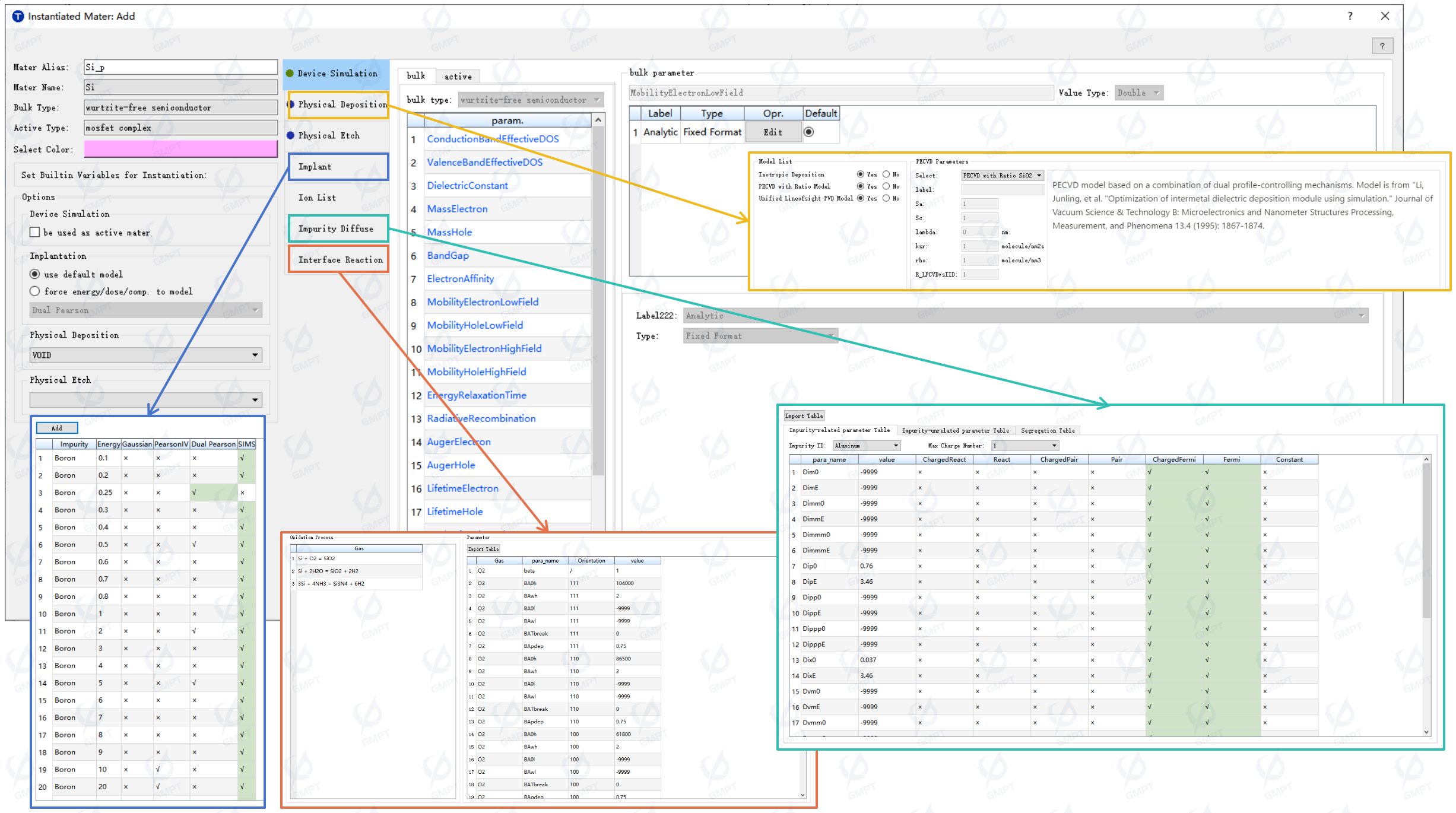Click the DipE value 3.46 cell
Viewport: 1456px width, 813px height.
coord(887,582)
